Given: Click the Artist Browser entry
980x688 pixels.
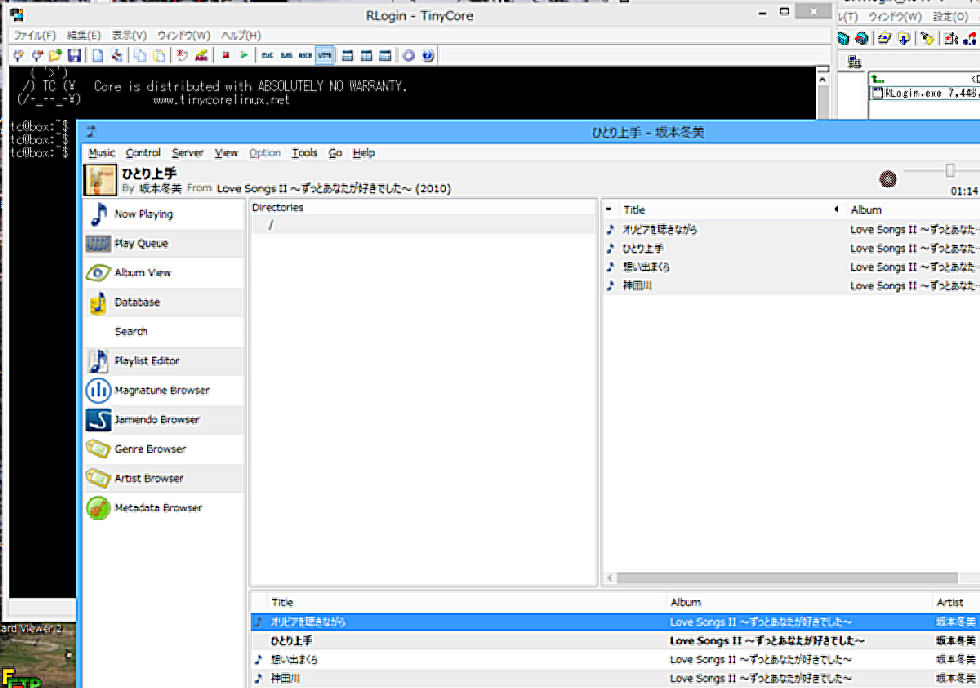Looking at the screenshot, I should (148, 478).
